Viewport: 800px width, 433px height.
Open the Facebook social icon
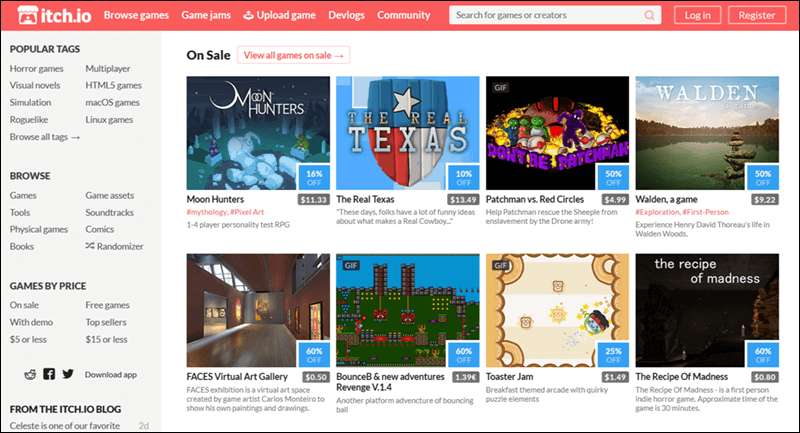(x=49, y=374)
